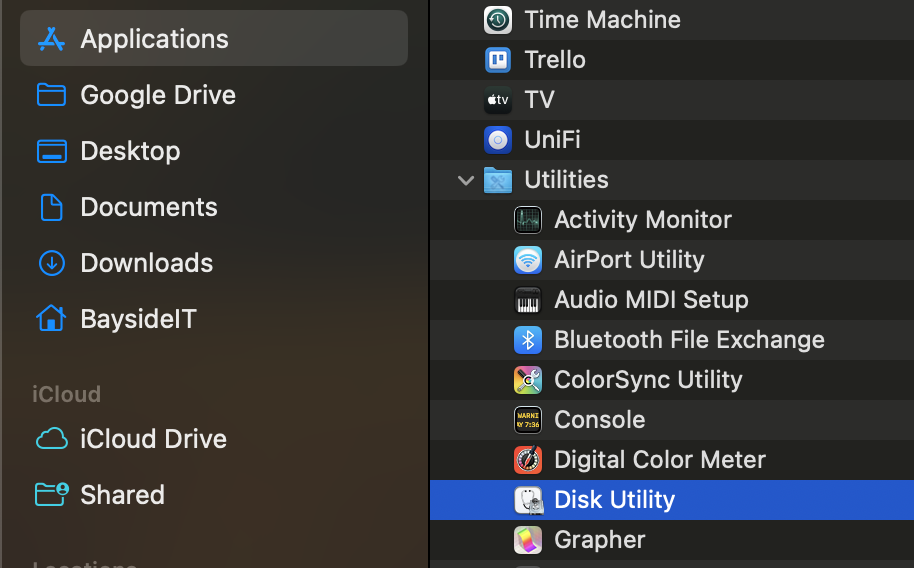
Task: Click the Bluetooth File Exchange icon
Action: 527,340
